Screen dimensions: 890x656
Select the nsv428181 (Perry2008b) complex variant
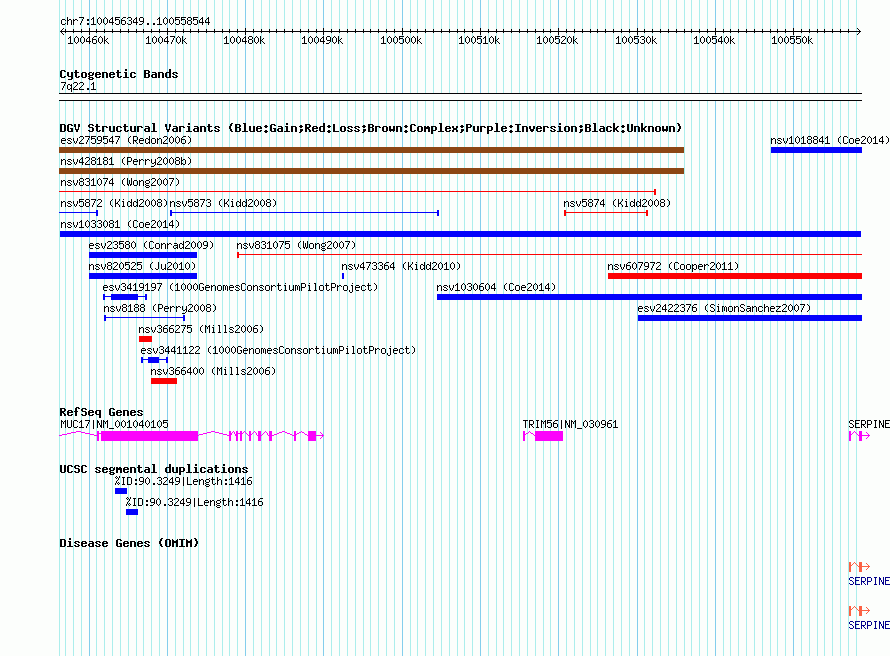tap(371, 171)
